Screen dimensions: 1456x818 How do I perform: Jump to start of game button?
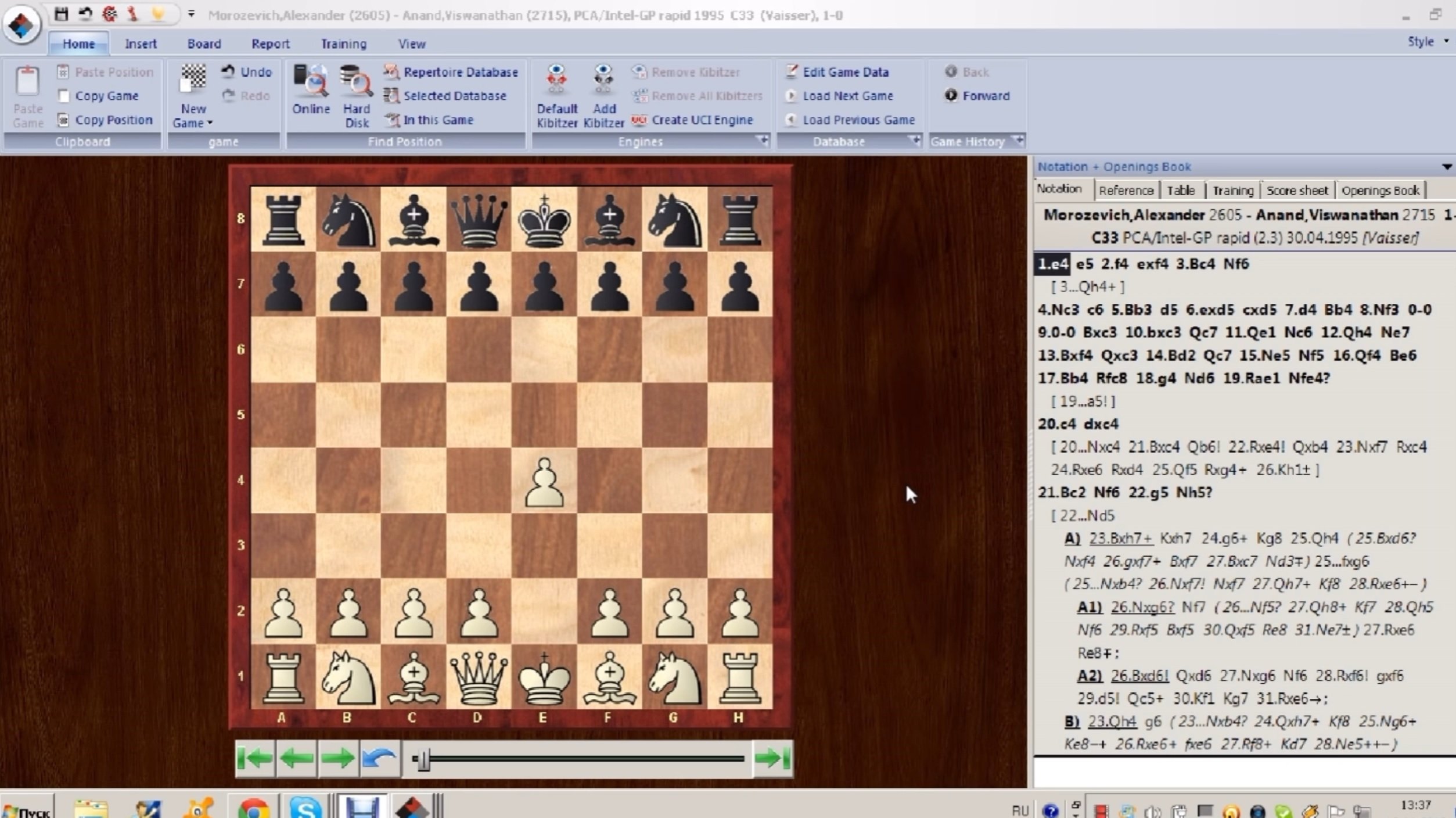tap(255, 758)
